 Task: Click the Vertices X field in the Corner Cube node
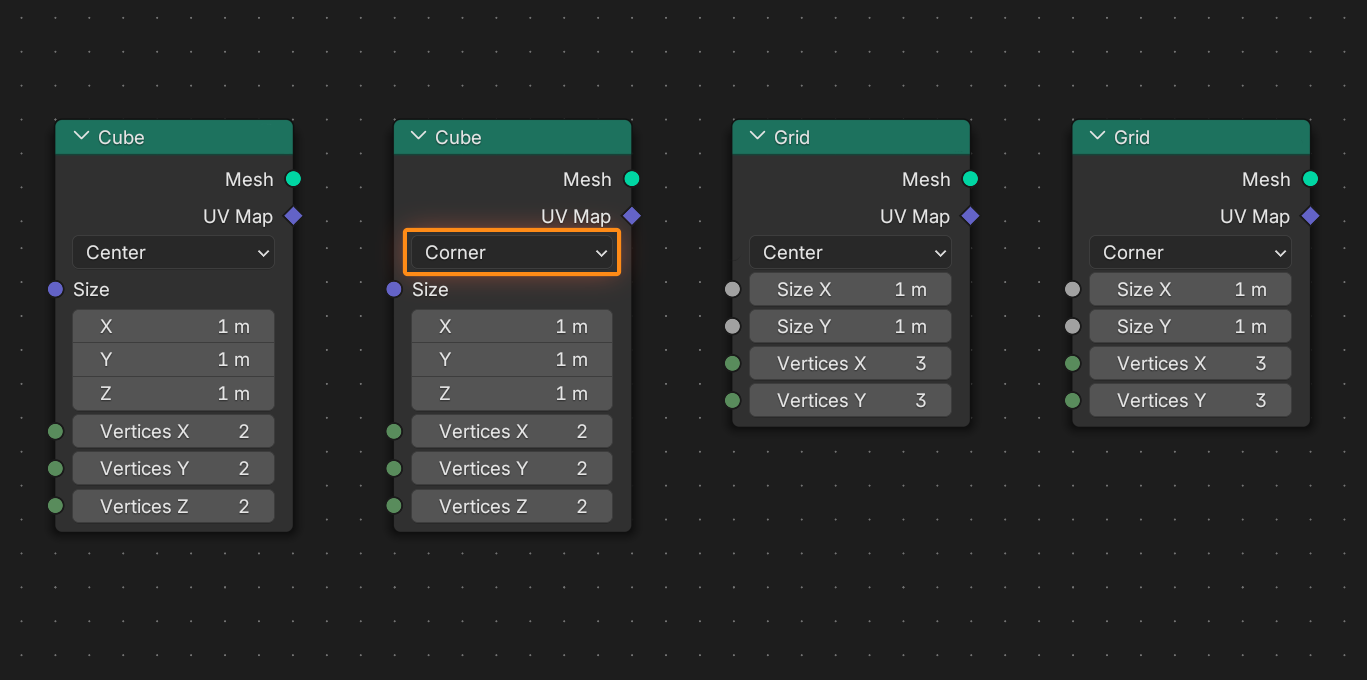[x=512, y=432]
